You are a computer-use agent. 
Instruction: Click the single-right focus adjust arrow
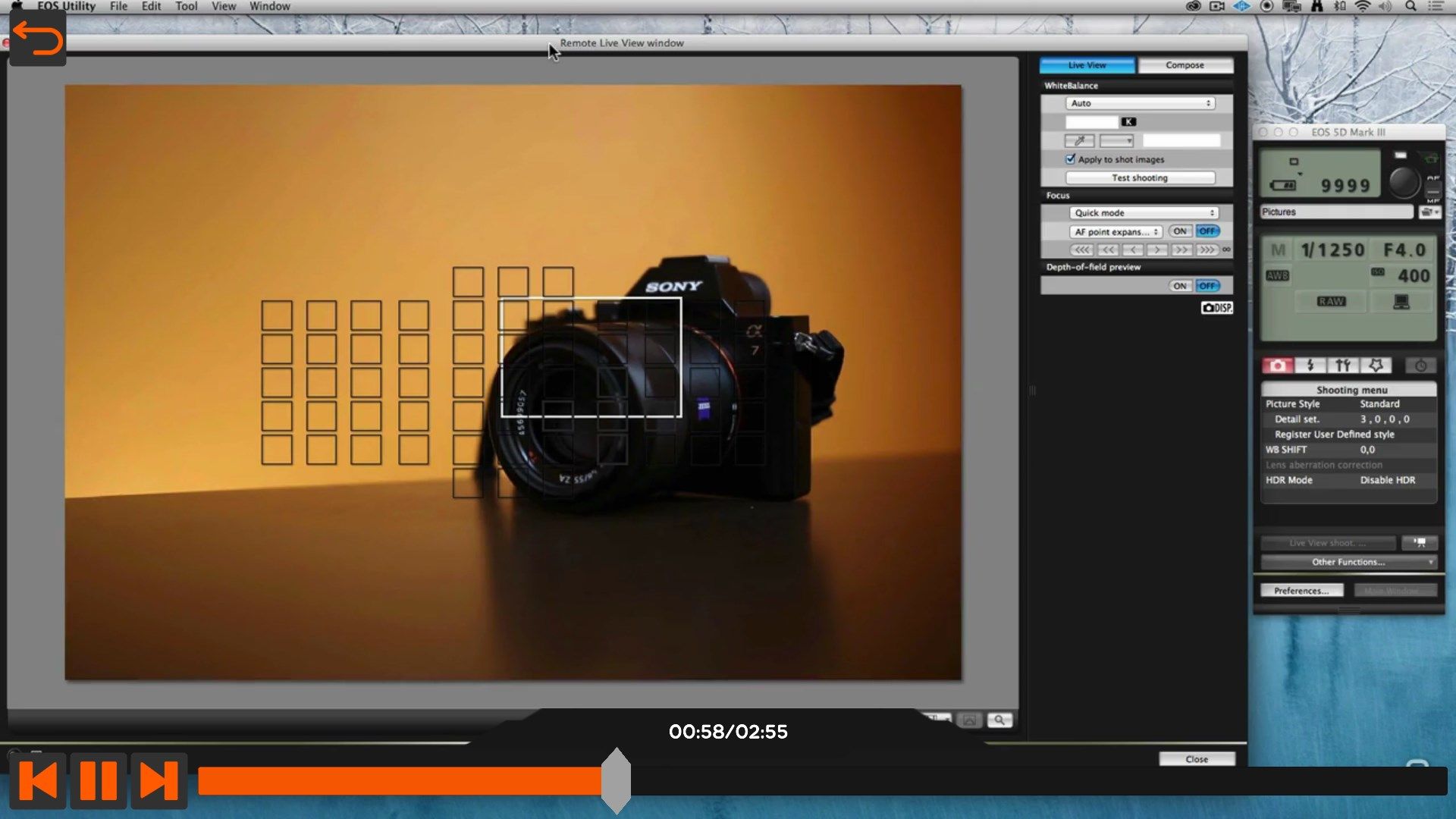tap(1157, 249)
